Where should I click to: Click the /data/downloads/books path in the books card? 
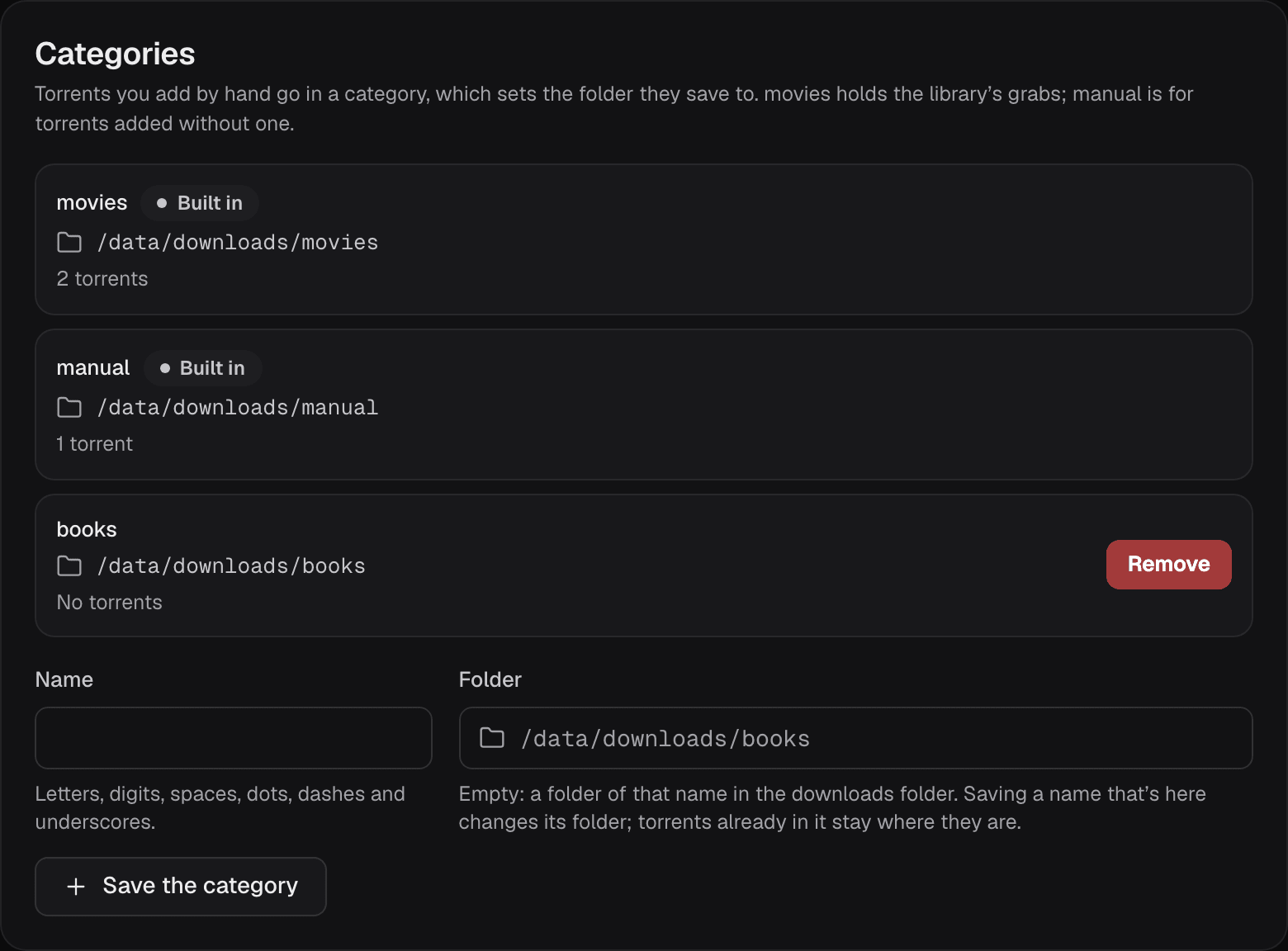231,566
